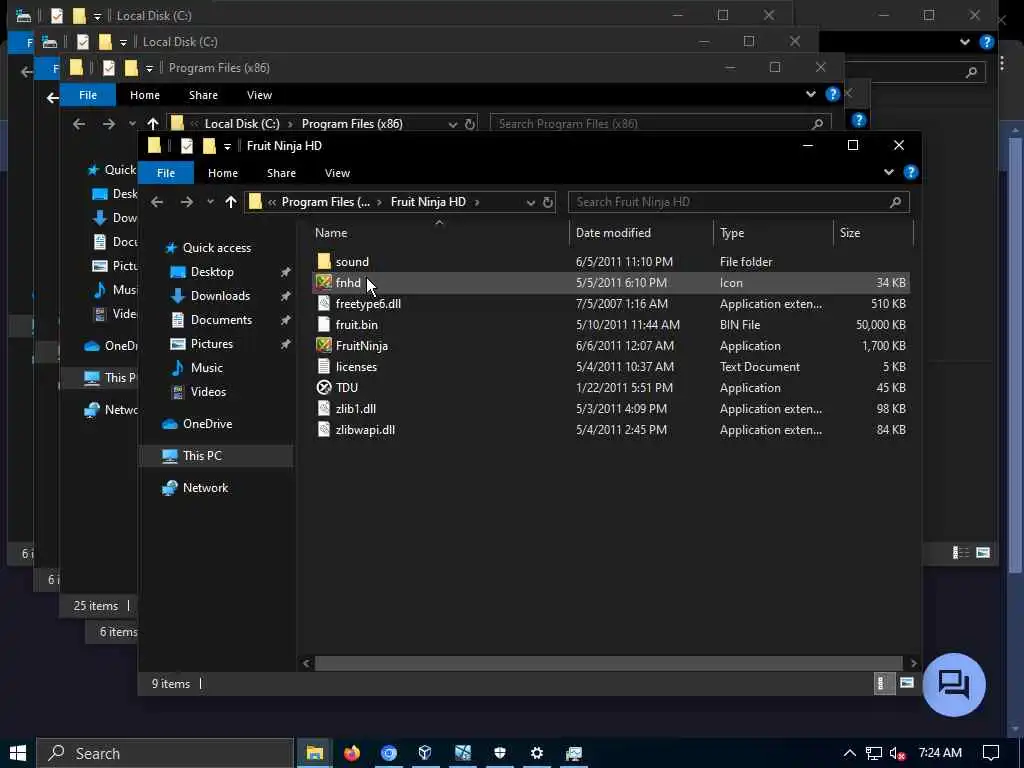
Task: Expand the ribbon in Program Files (x86) window
Action: pos(810,94)
